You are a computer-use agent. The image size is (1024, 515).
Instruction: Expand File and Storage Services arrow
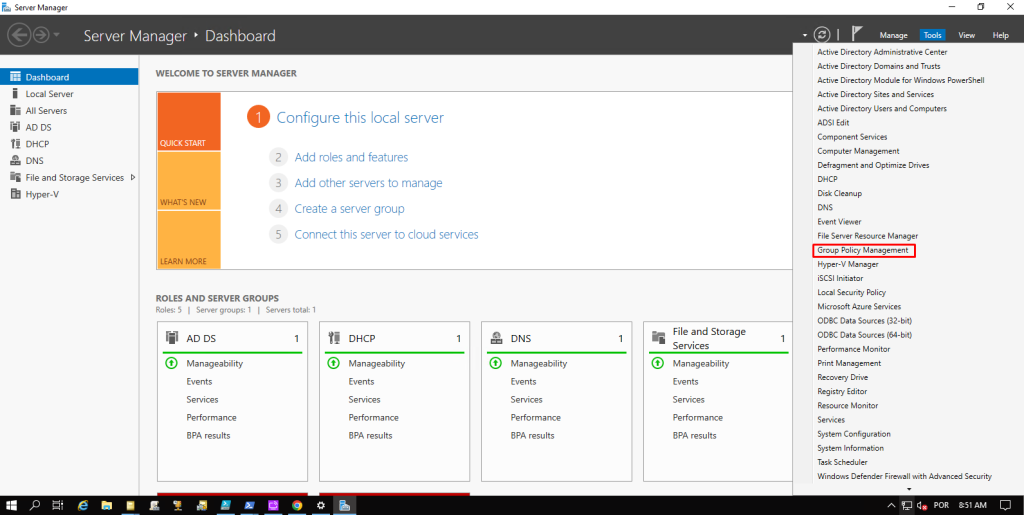133,177
